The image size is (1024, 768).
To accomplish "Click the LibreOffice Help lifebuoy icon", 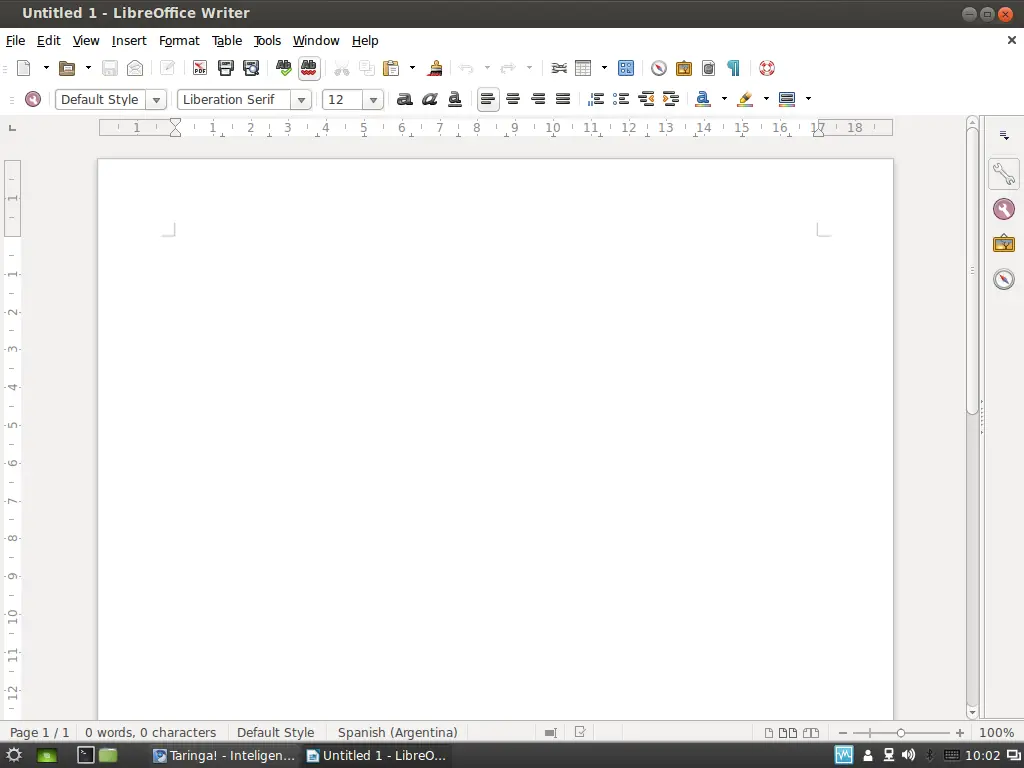I will coord(767,68).
